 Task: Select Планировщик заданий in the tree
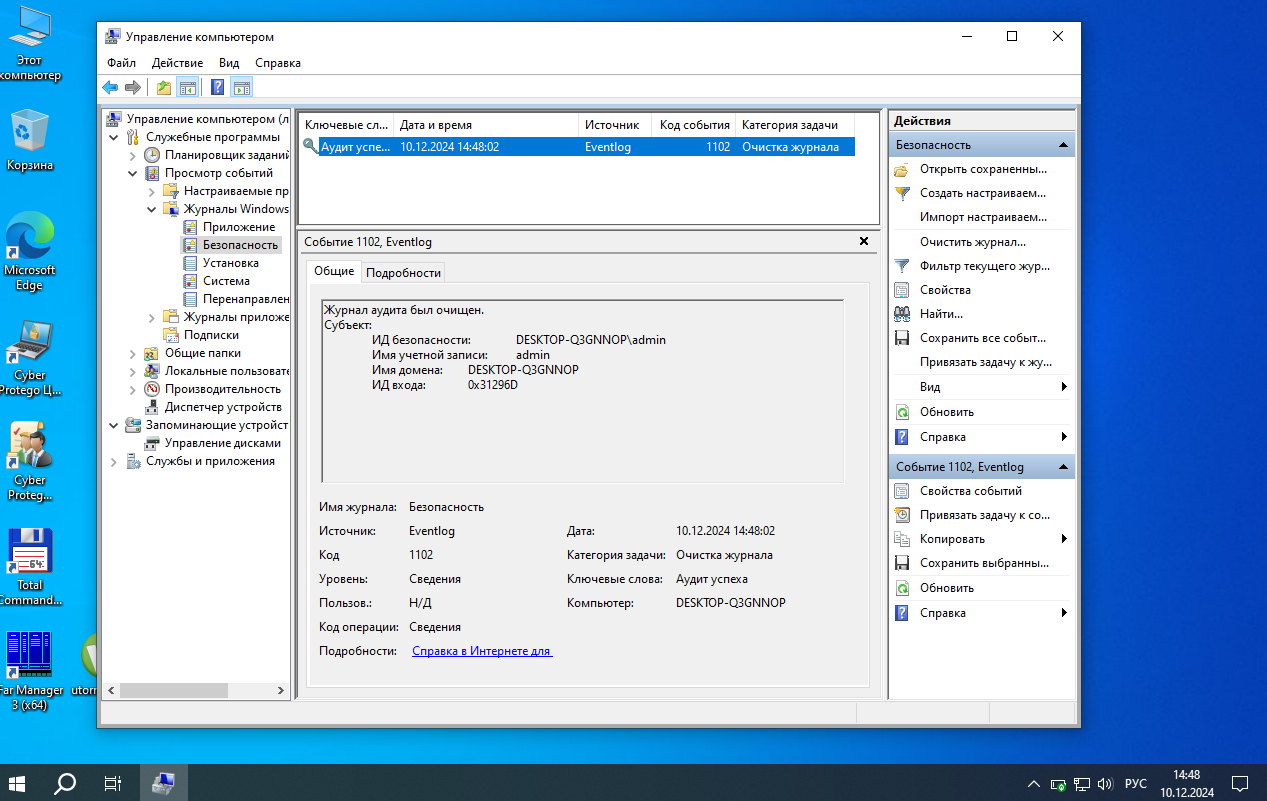point(227,155)
